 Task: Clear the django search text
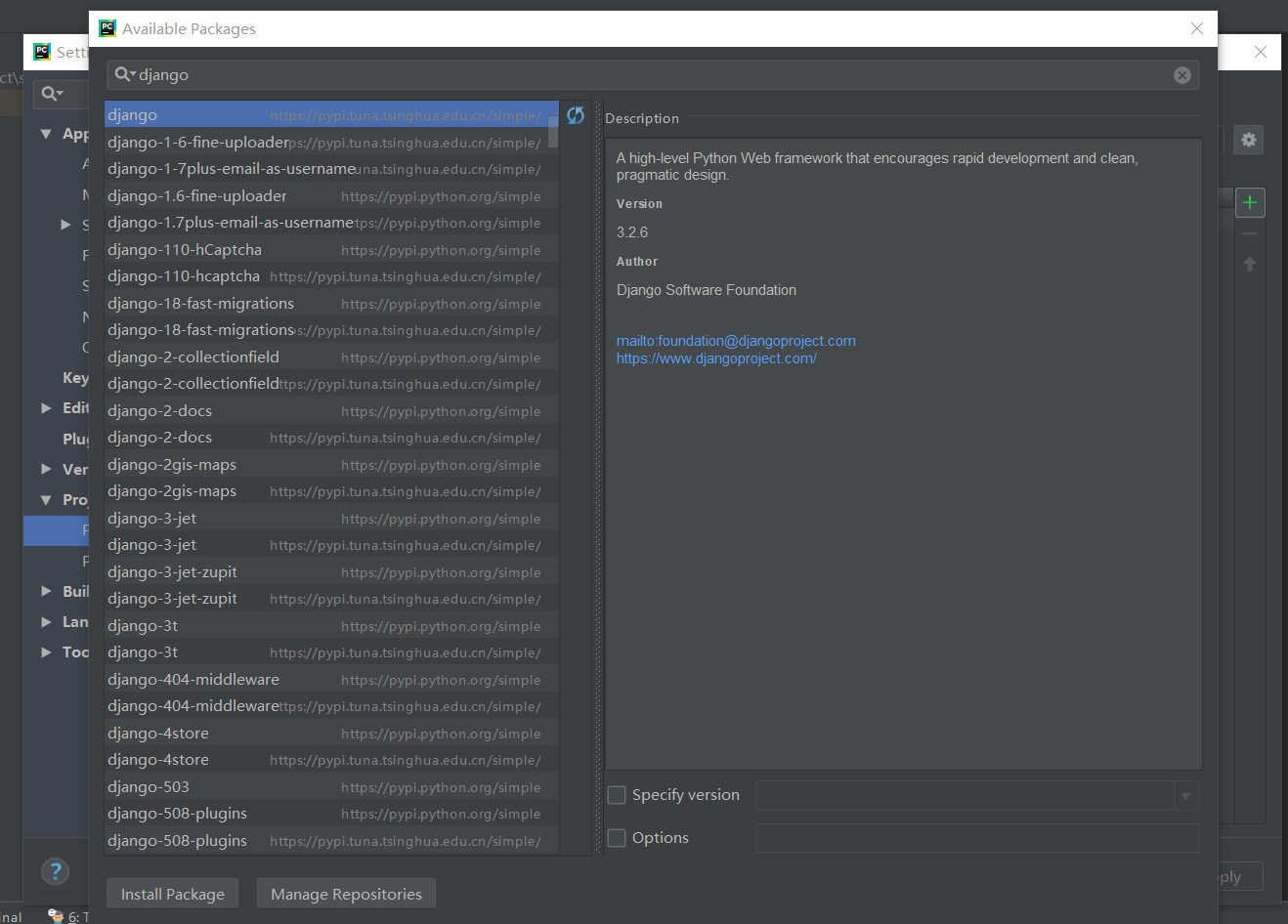click(1182, 75)
